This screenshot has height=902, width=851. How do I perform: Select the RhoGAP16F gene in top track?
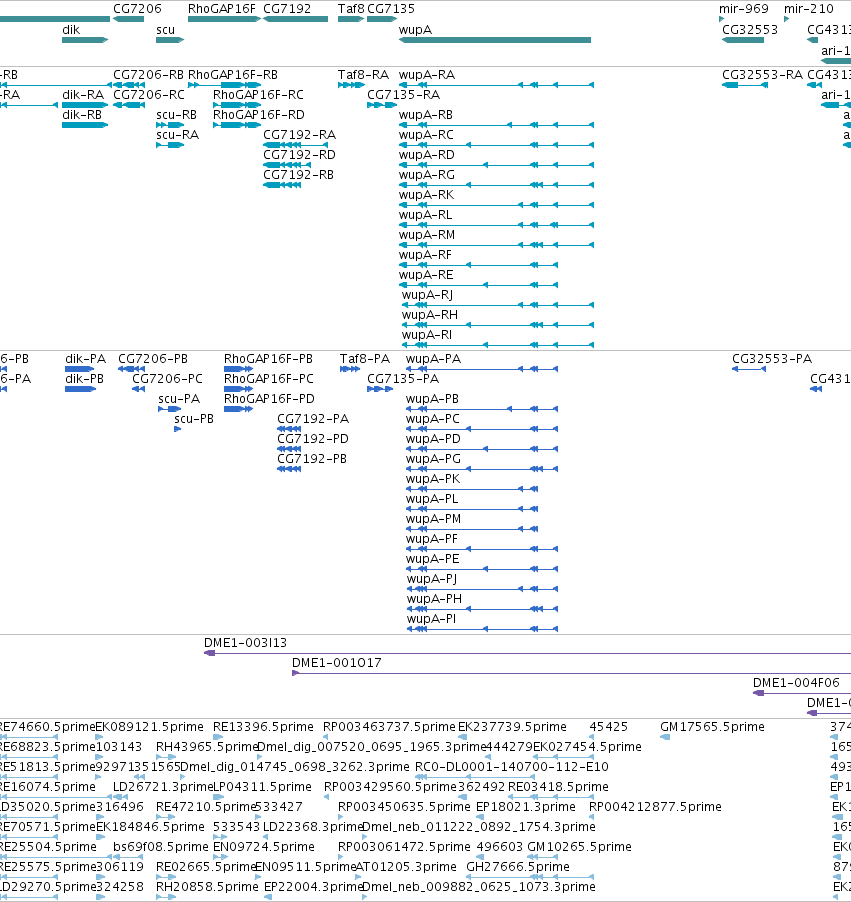tap(224, 19)
